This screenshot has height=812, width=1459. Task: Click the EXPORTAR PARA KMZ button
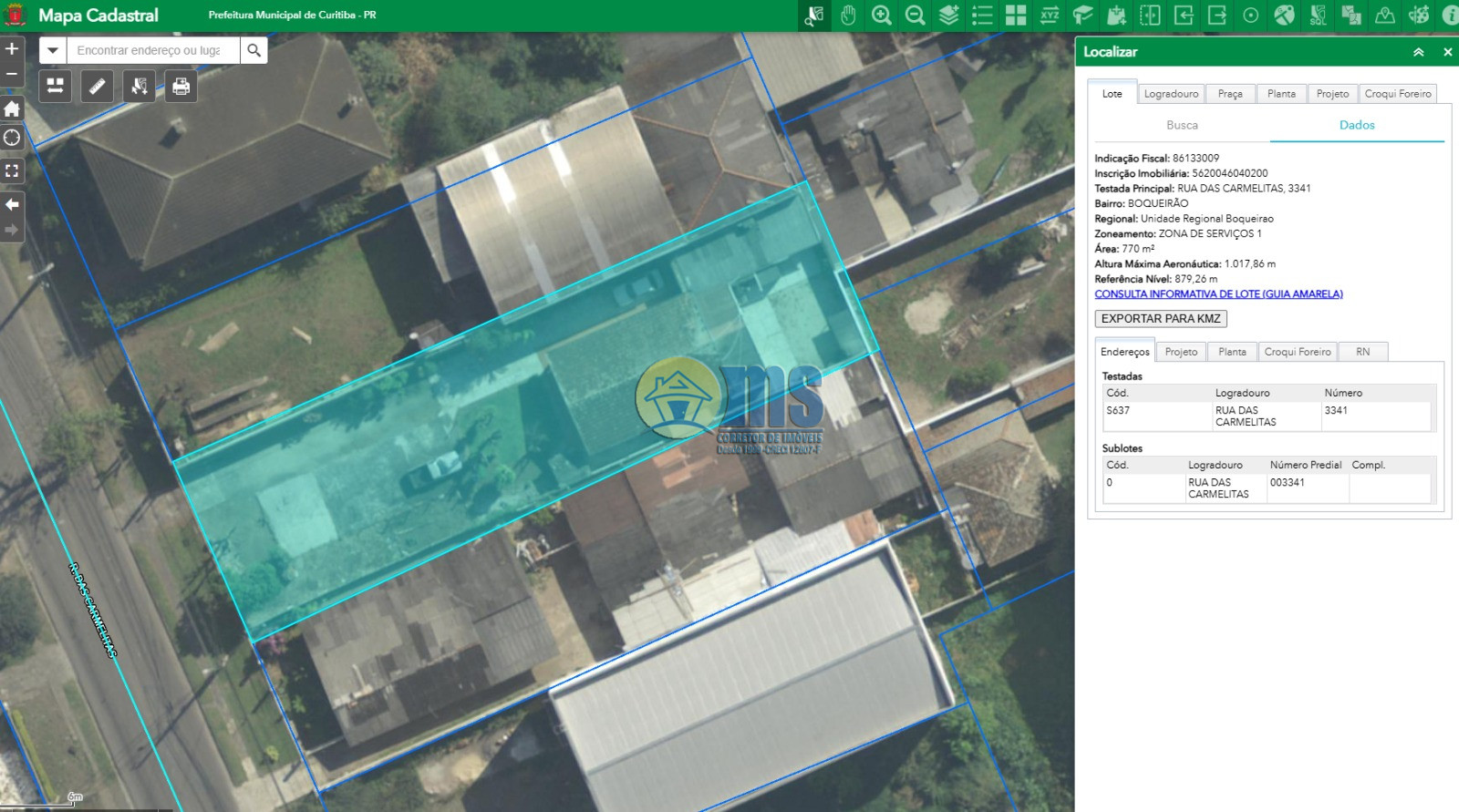pos(1161,318)
